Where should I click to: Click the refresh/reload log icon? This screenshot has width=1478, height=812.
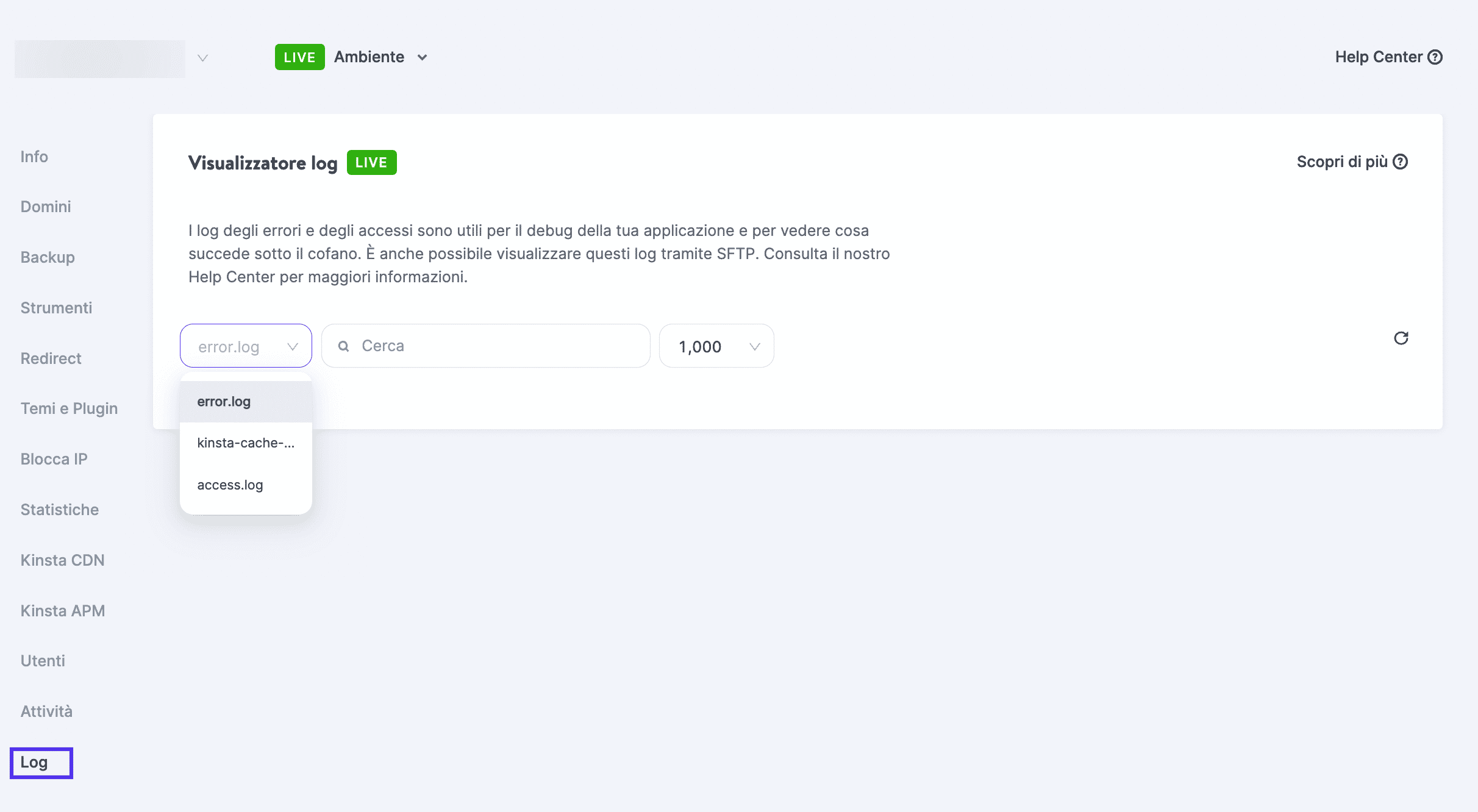point(1401,338)
